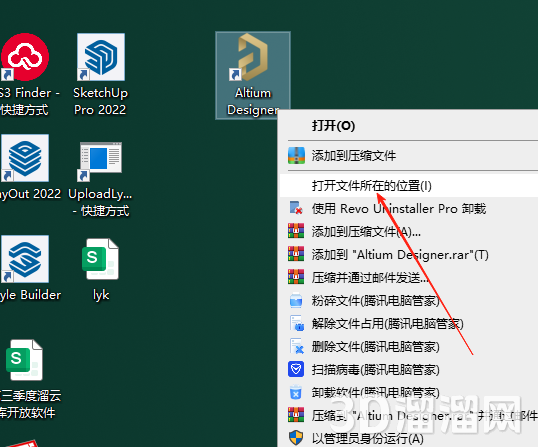Choose 解除文件占用(腾讯电脑管家) entry
This screenshot has height=447, width=538.
pos(408,324)
